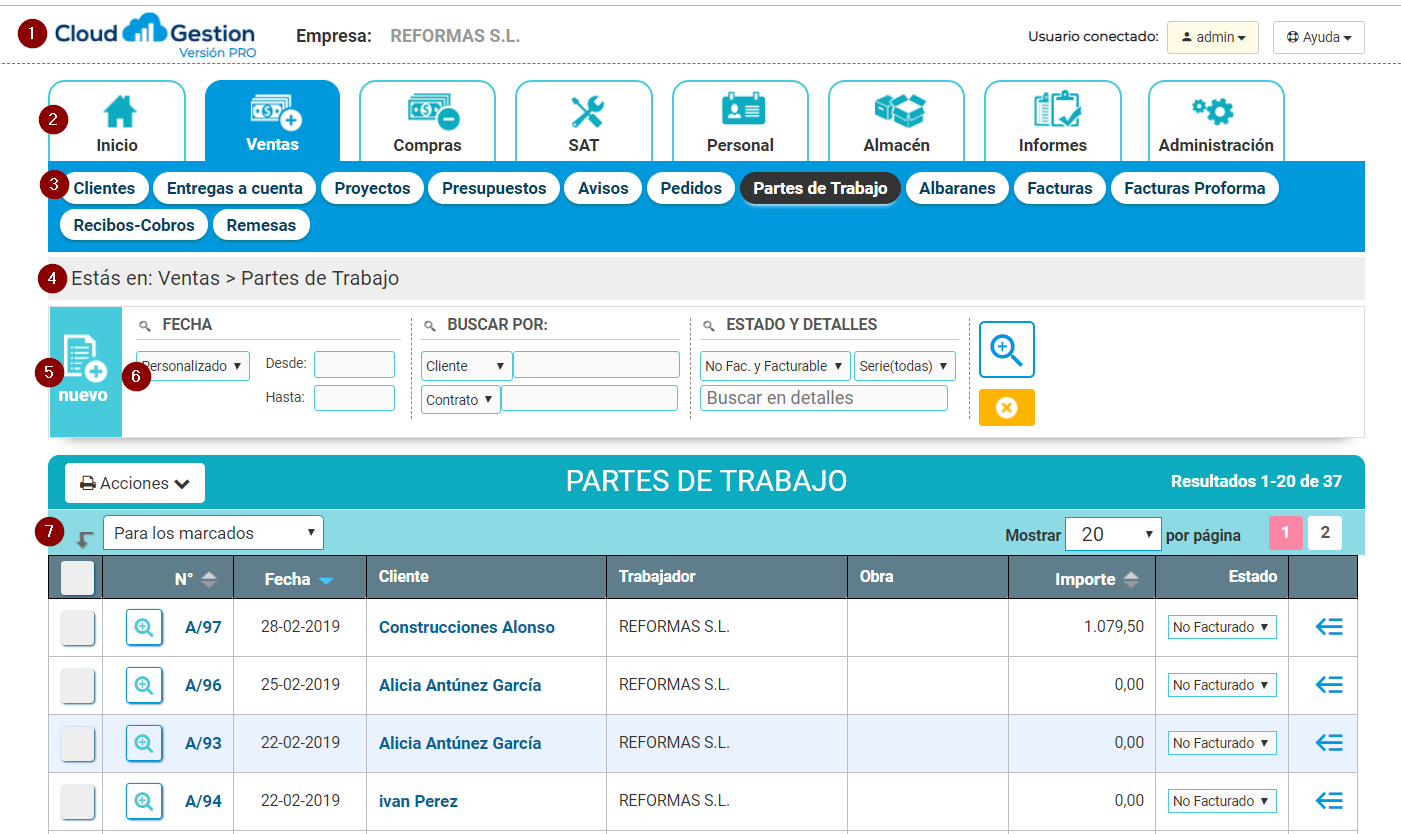The image size is (1401, 834).
Task: Run search using the blue magnifier button
Action: [1006, 349]
